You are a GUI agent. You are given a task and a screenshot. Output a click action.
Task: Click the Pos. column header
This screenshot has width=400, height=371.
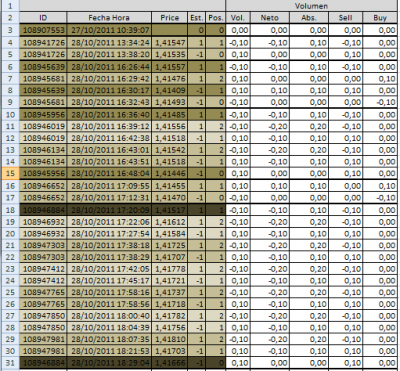tap(215, 18)
